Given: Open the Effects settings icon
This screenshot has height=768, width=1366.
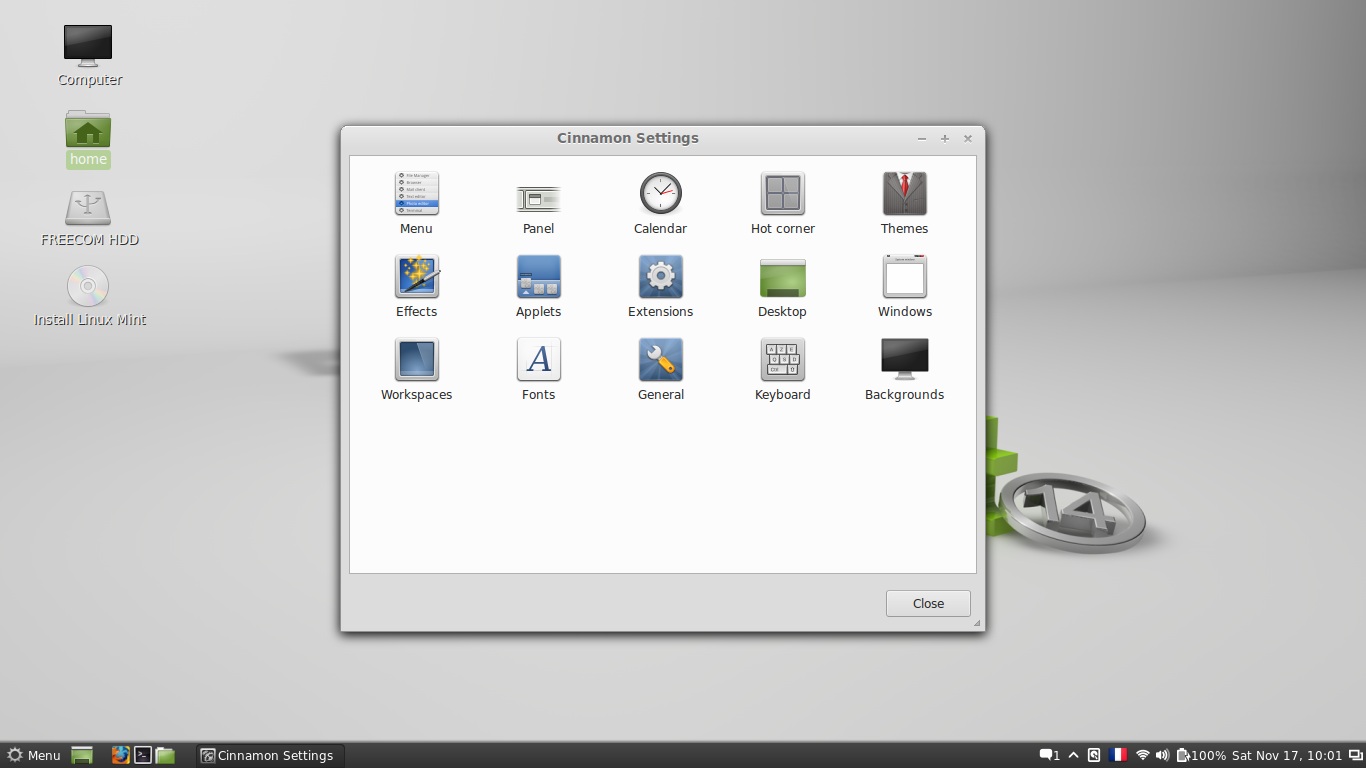Looking at the screenshot, I should tap(416, 277).
